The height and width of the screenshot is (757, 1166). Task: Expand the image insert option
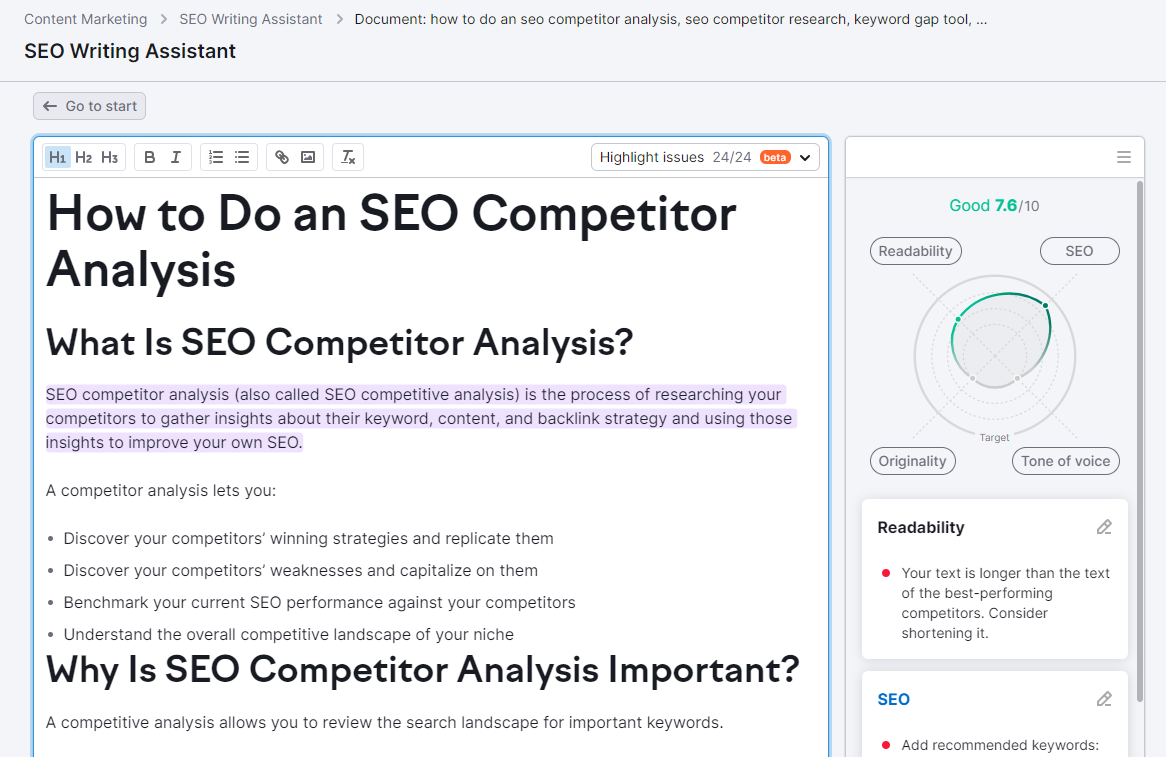[307, 157]
